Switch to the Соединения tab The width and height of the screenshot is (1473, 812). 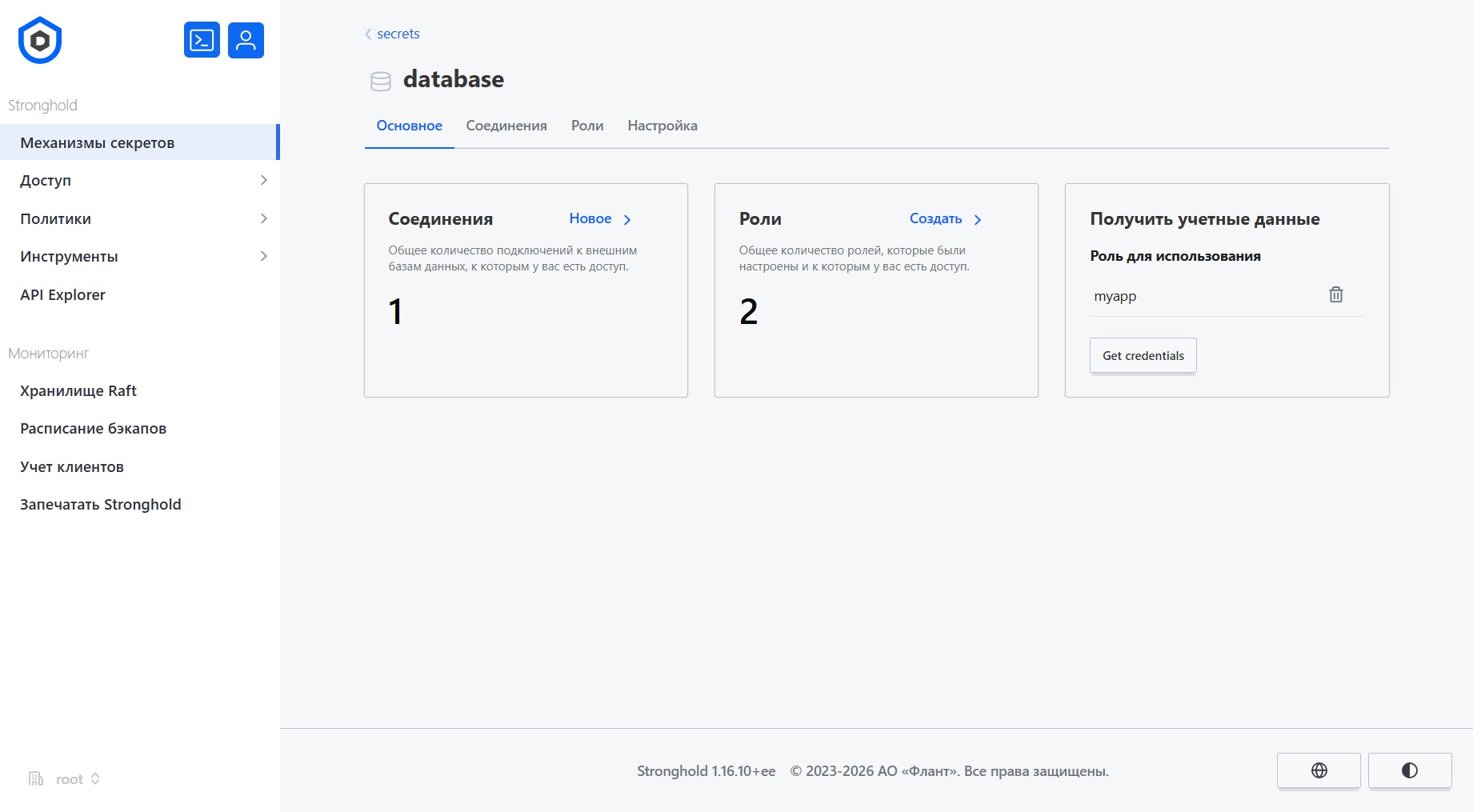[x=506, y=126]
